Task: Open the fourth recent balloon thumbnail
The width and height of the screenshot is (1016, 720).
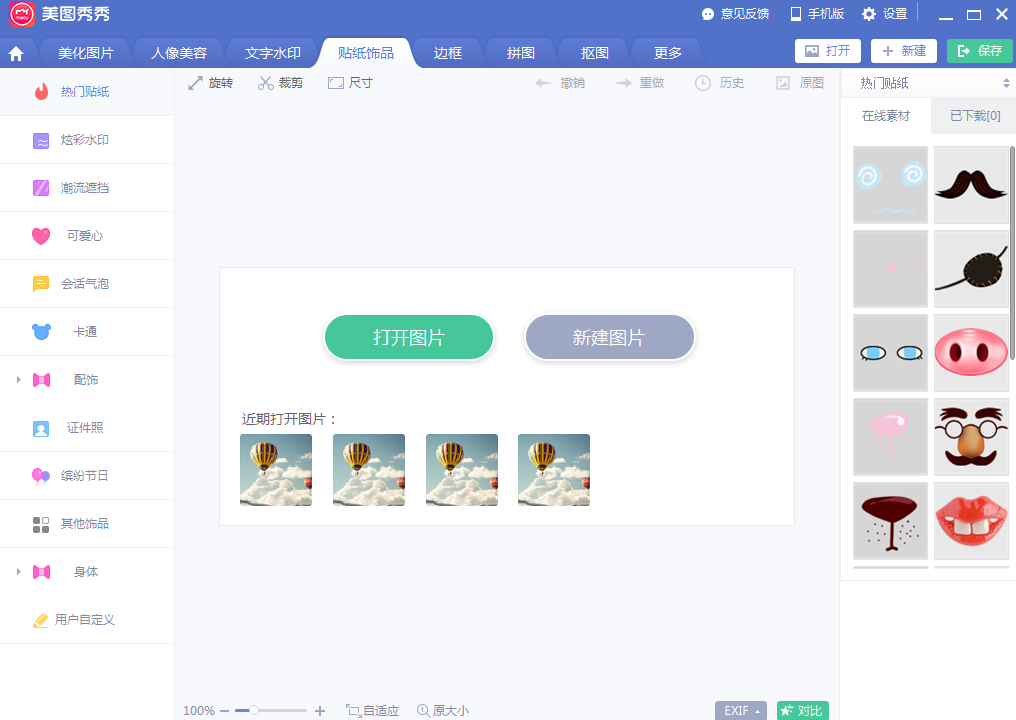Action: click(554, 470)
